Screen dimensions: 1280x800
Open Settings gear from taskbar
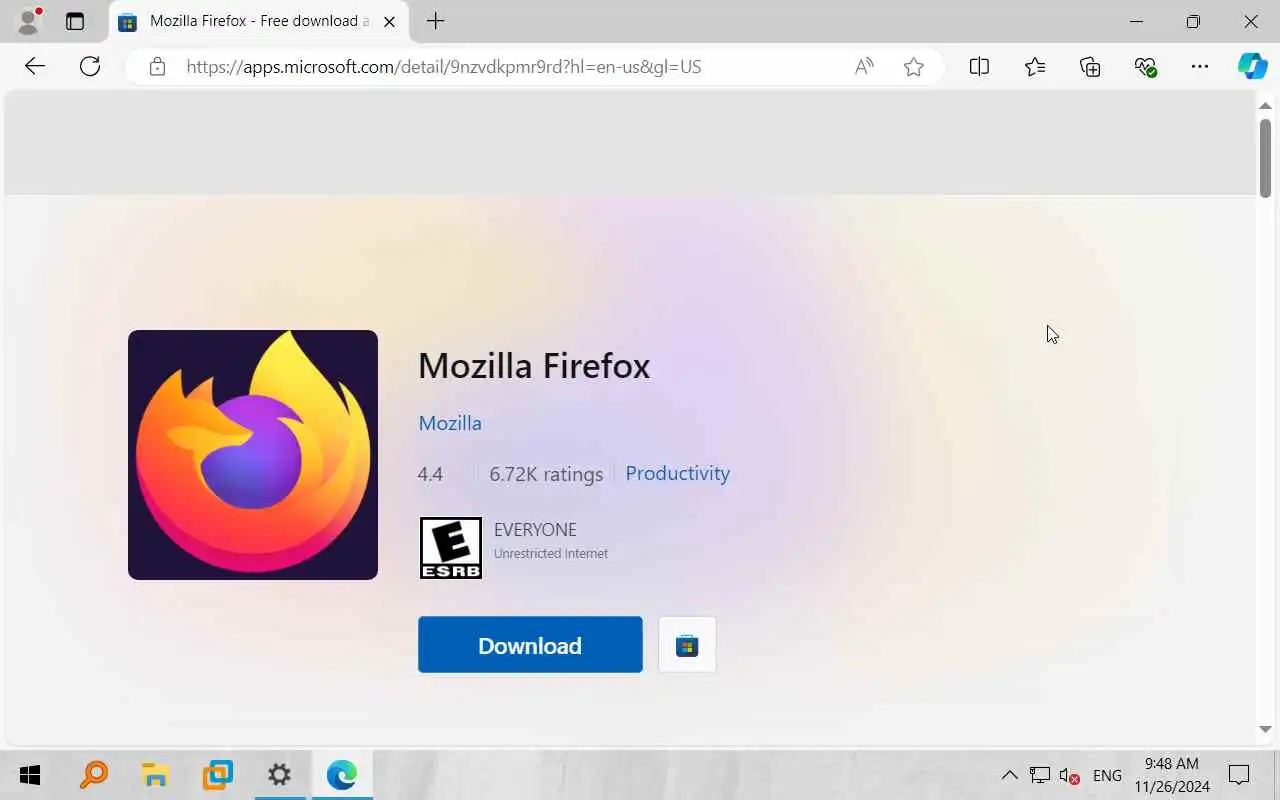(x=279, y=775)
